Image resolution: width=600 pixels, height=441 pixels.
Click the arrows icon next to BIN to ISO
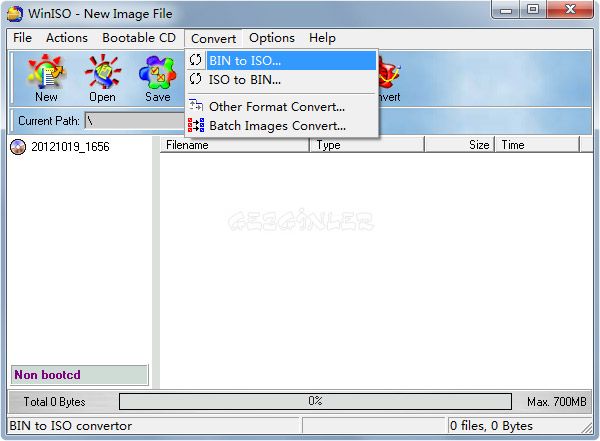(196, 60)
